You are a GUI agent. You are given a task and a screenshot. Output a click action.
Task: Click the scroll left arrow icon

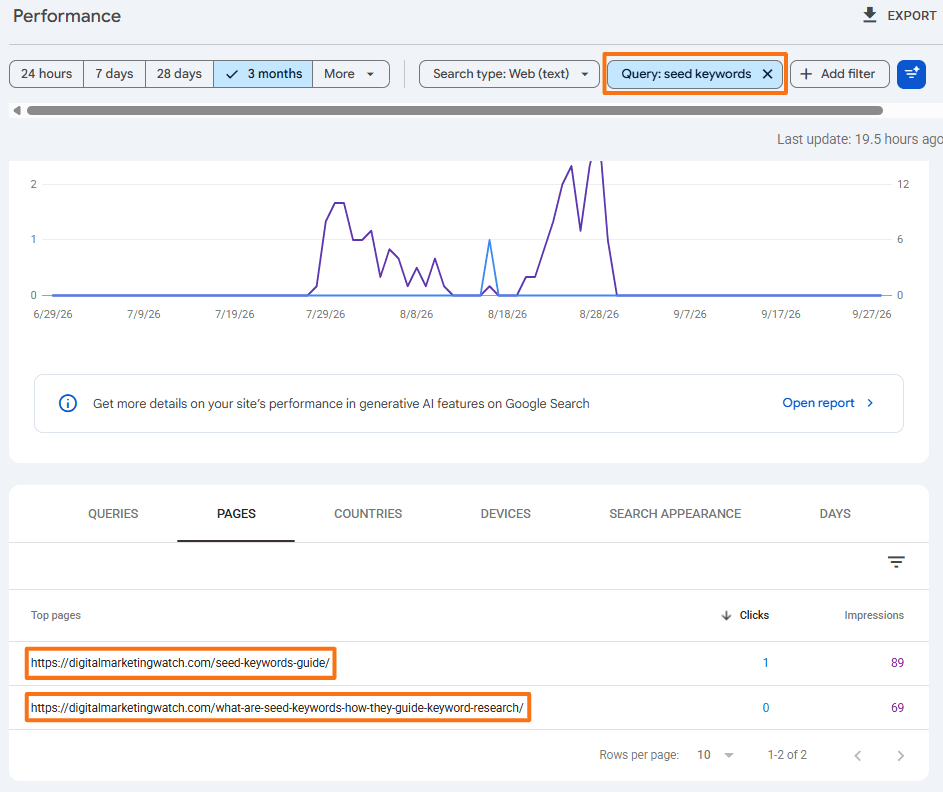17,111
